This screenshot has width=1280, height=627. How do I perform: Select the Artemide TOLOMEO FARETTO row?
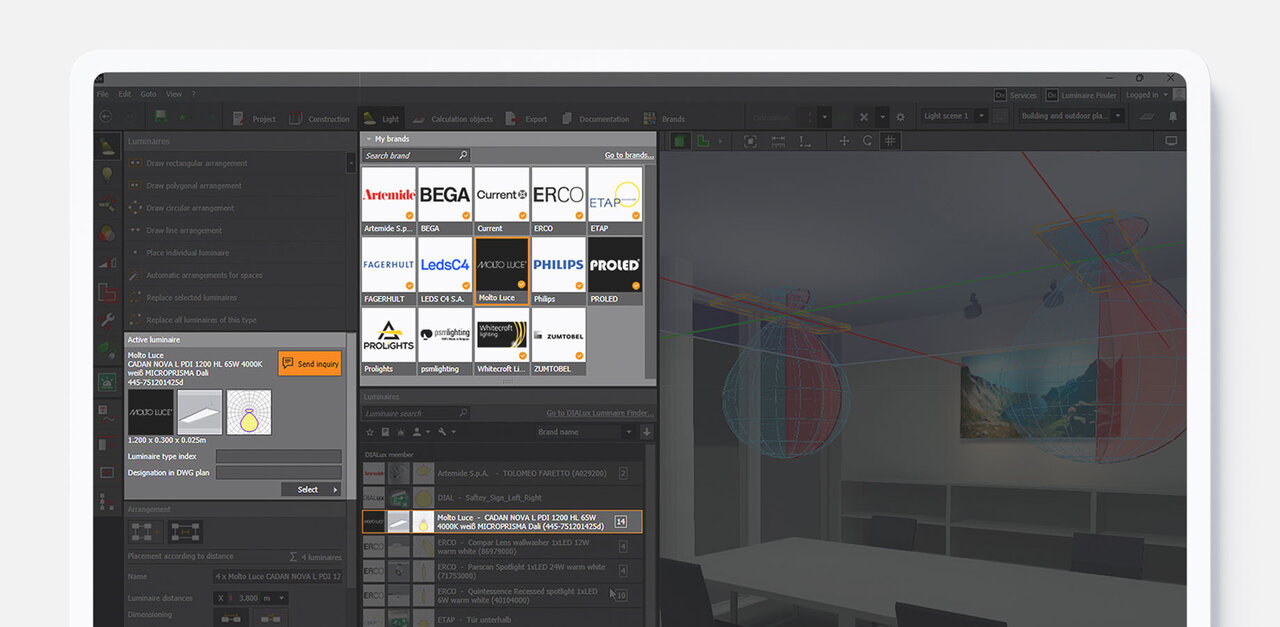pyautogui.click(x=501, y=473)
